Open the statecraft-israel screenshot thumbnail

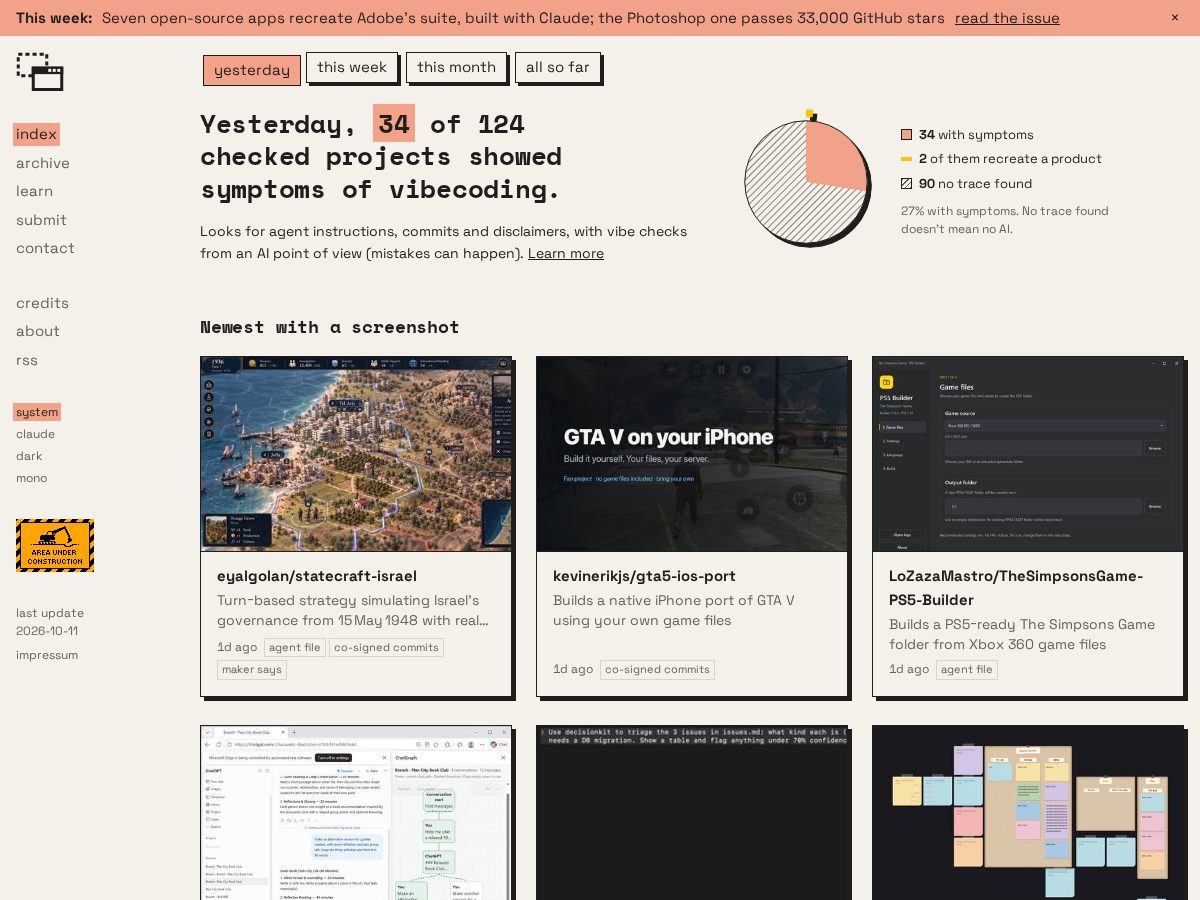click(356, 454)
